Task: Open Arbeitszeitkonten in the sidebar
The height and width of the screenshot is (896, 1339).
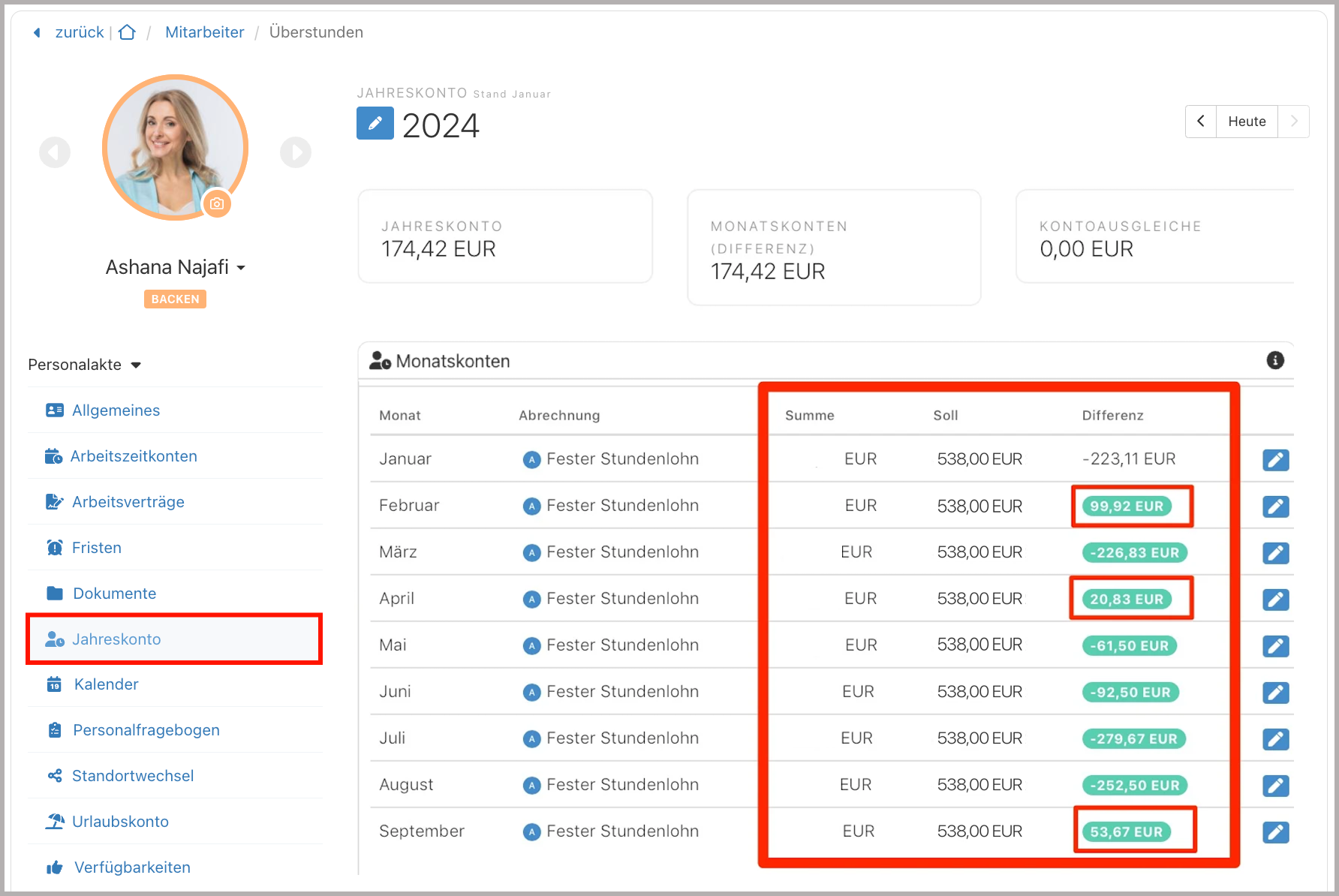Action: [133, 456]
